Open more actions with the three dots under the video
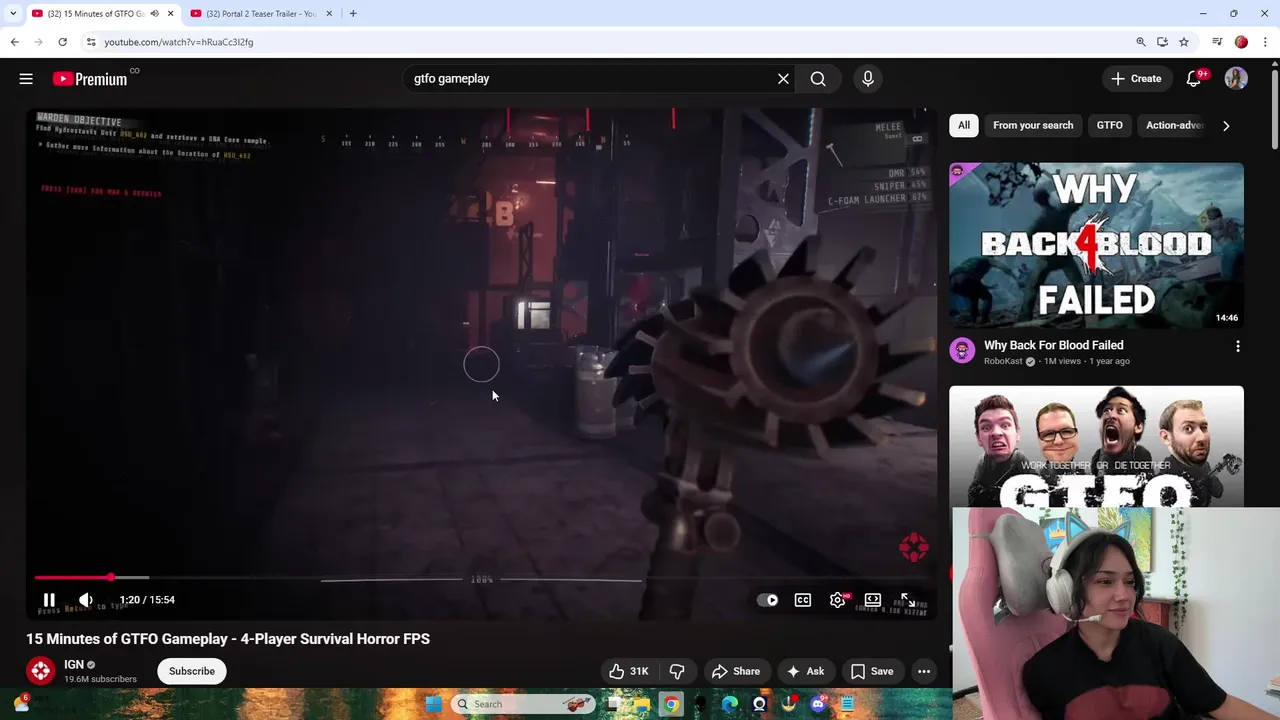Image resolution: width=1280 pixels, height=720 pixels. click(924, 671)
